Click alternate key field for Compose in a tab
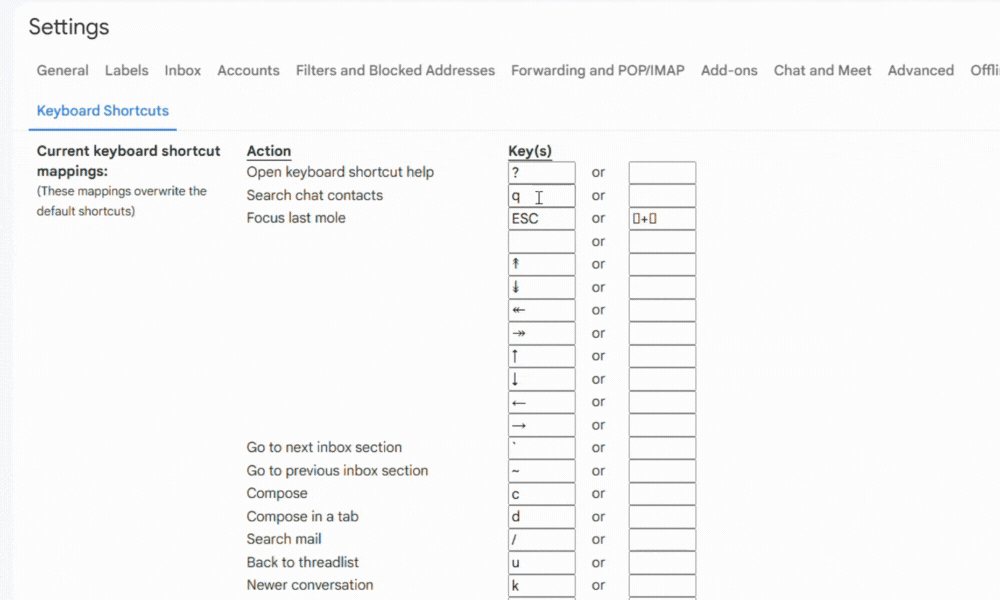Screen dimensions: 1000x600 (x=662, y=517)
